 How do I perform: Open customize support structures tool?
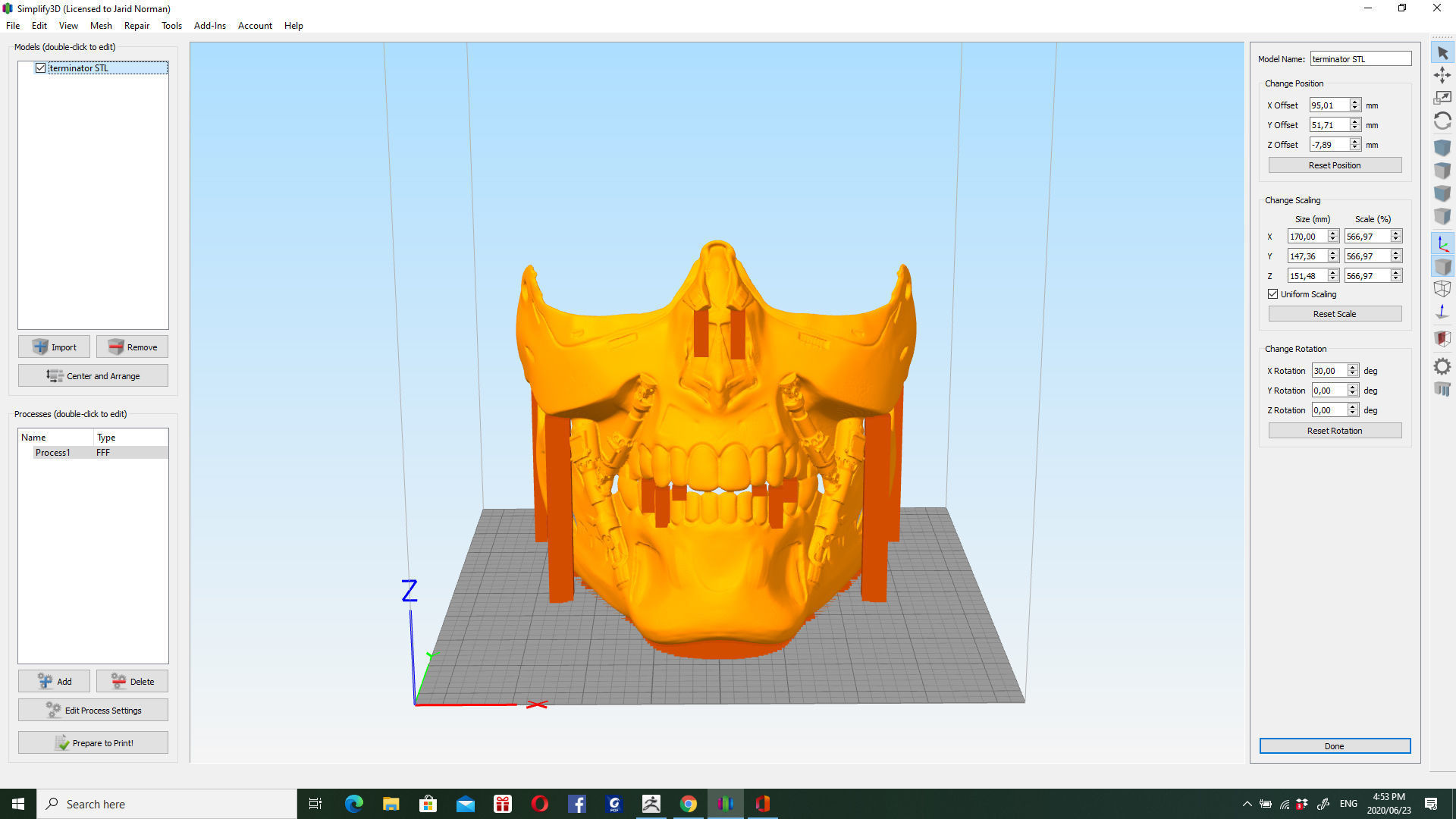coord(1442,390)
